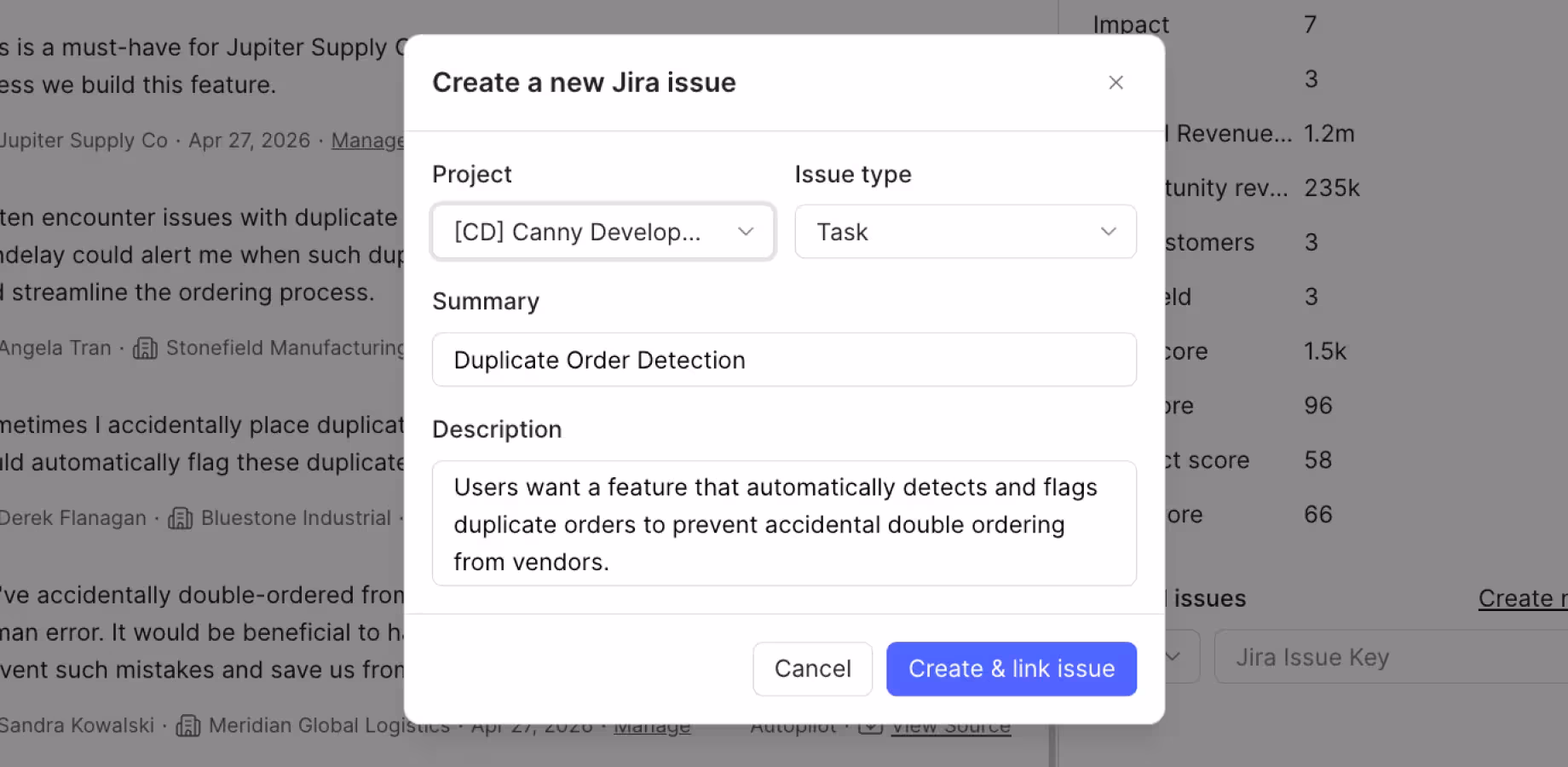Click the Jira Issue Key field behind dialog
Screen dimensions: 1568x767
click(x=1391, y=657)
